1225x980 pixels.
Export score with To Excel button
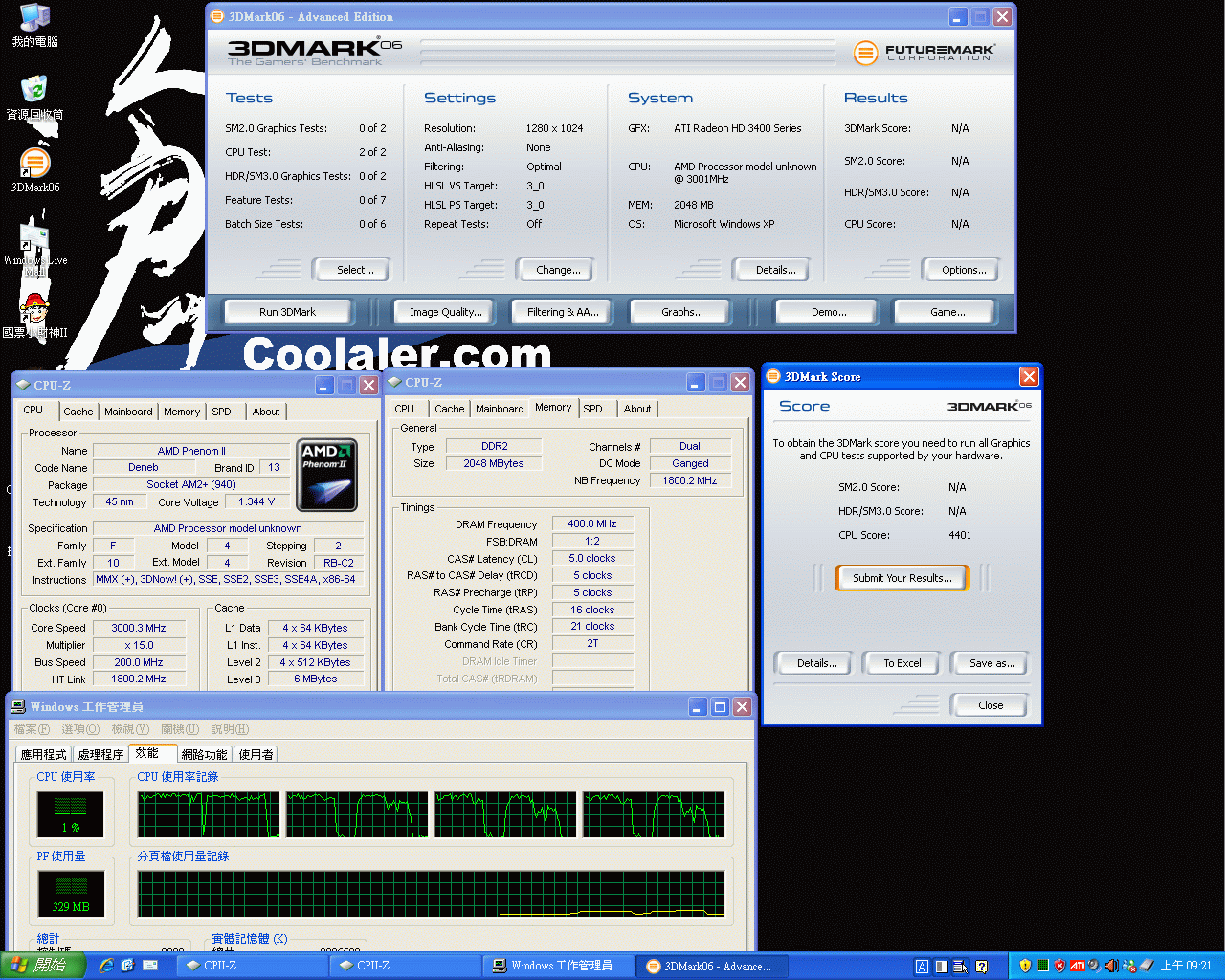coord(902,663)
